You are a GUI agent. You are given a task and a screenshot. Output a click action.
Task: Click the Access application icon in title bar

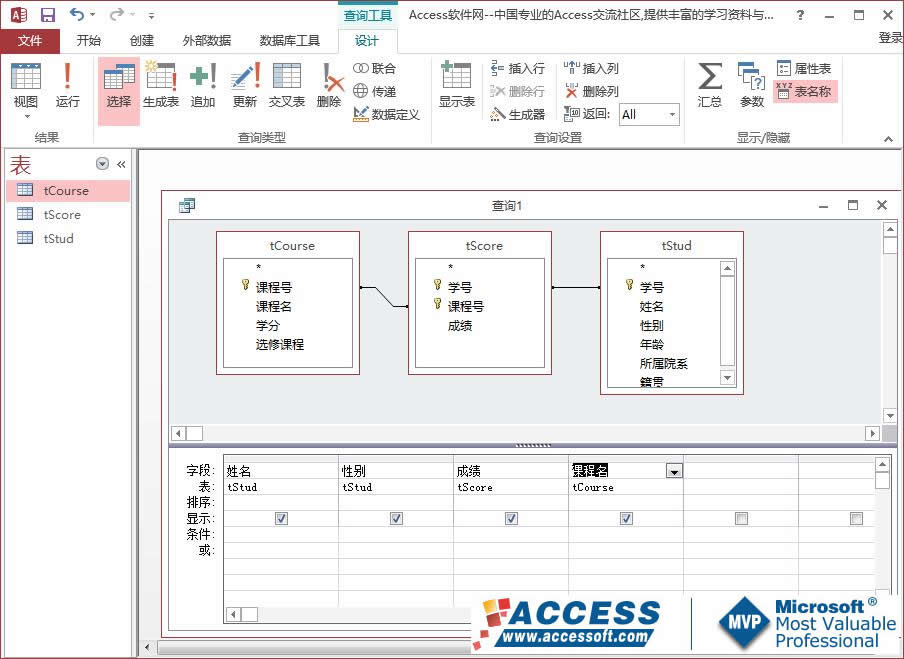[x=18, y=14]
